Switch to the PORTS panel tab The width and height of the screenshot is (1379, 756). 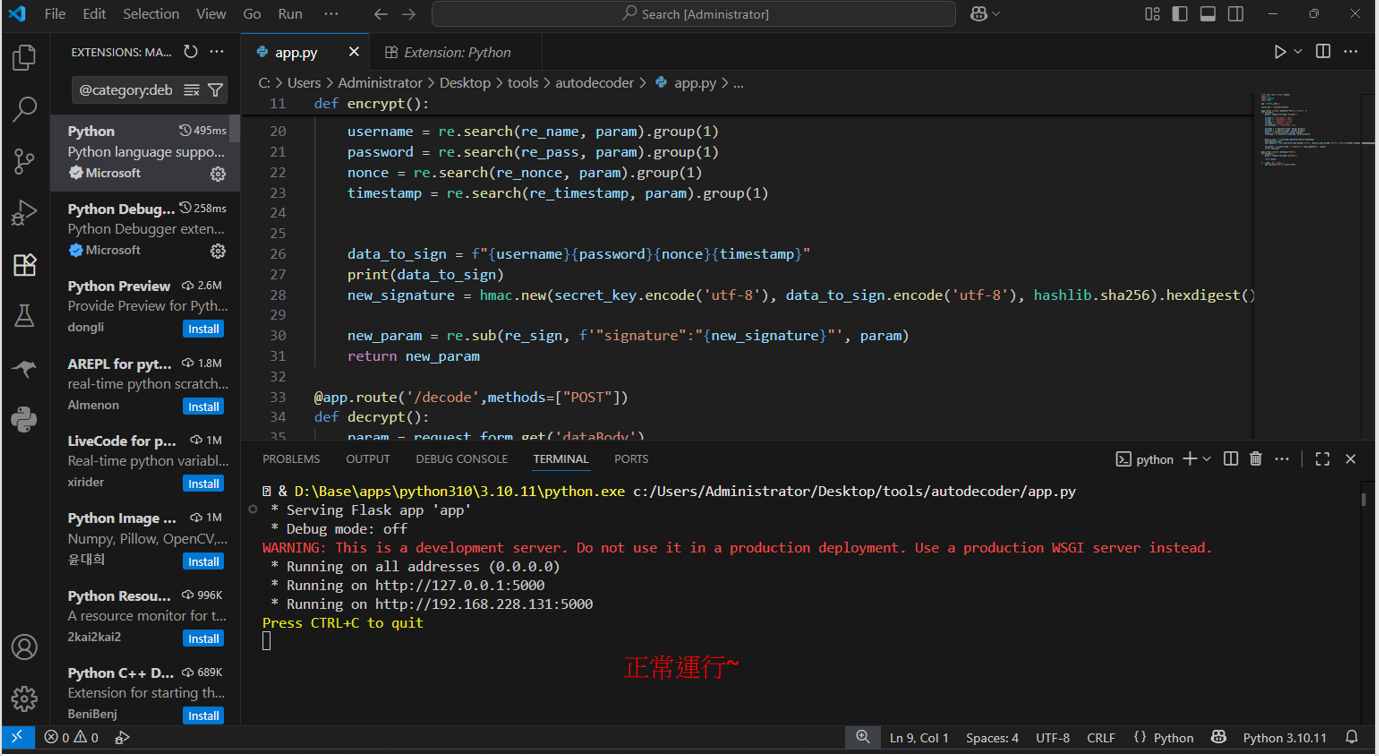[x=631, y=459]
